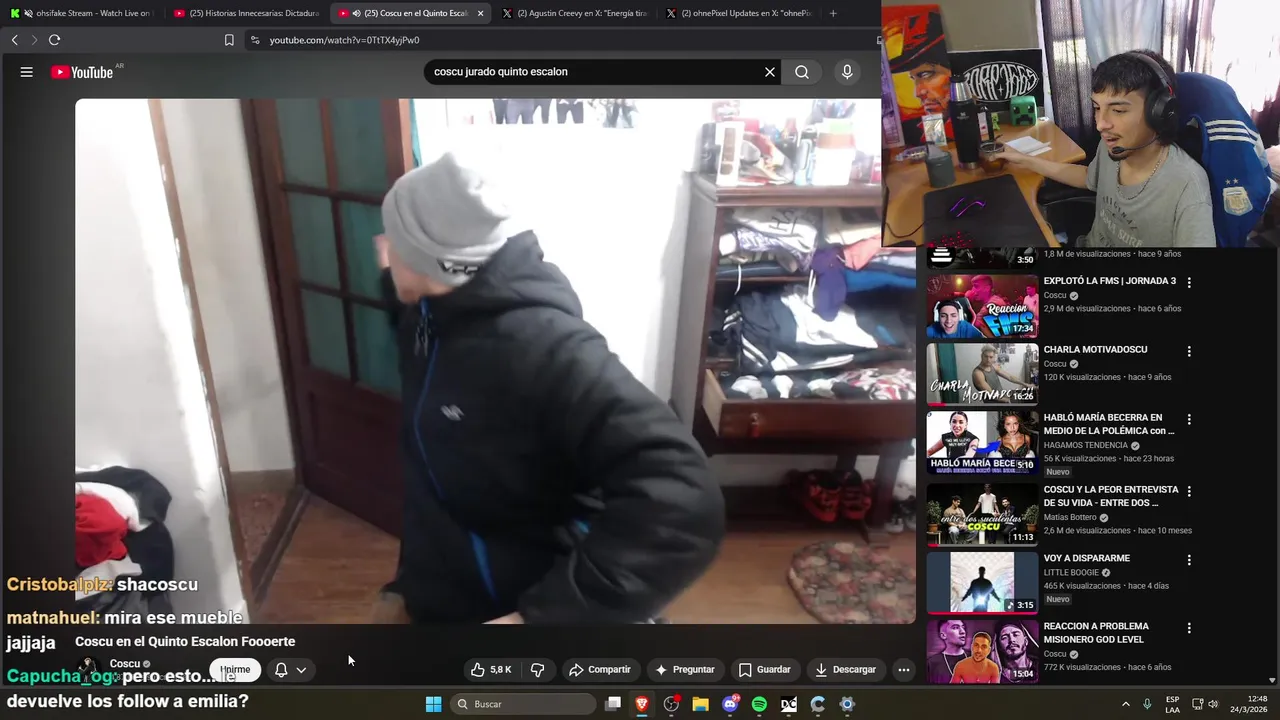Open EXPLOTÓ LA FMS video thumbnail
The height and width of the screenshot is (720, 1280).
[982, 307]
